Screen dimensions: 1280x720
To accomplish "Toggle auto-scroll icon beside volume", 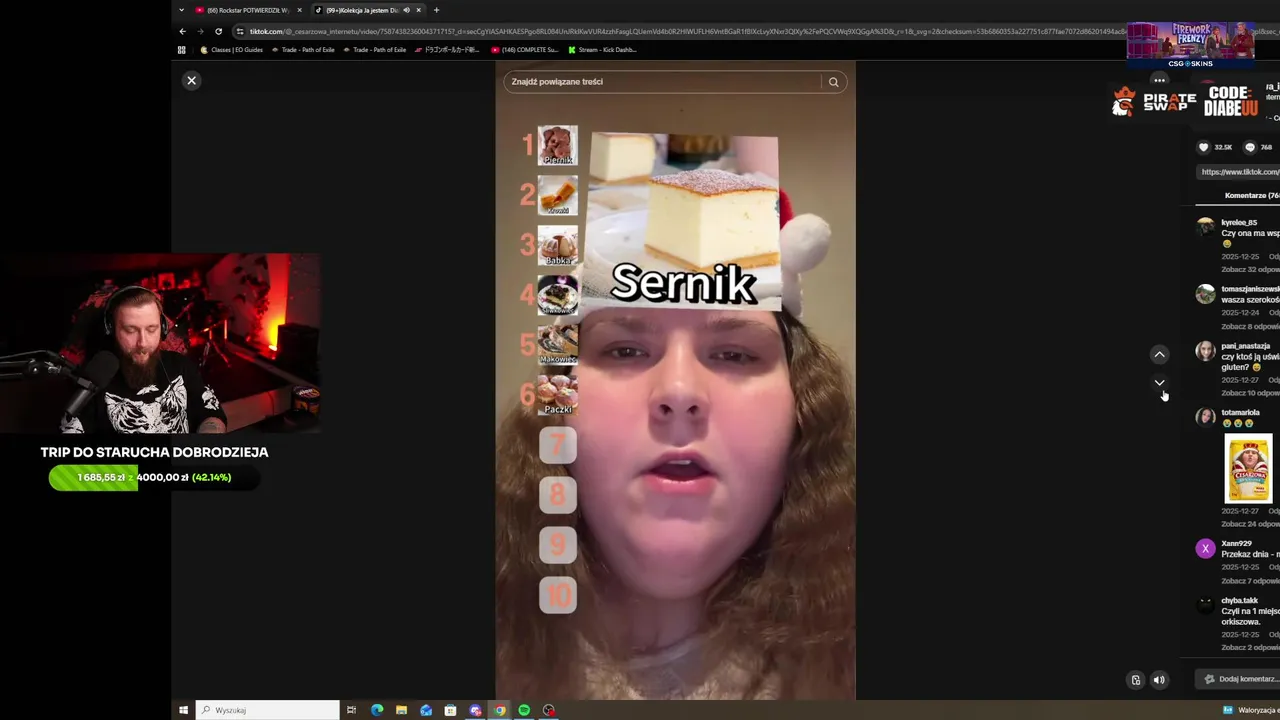I will [x=1136, y=680].
